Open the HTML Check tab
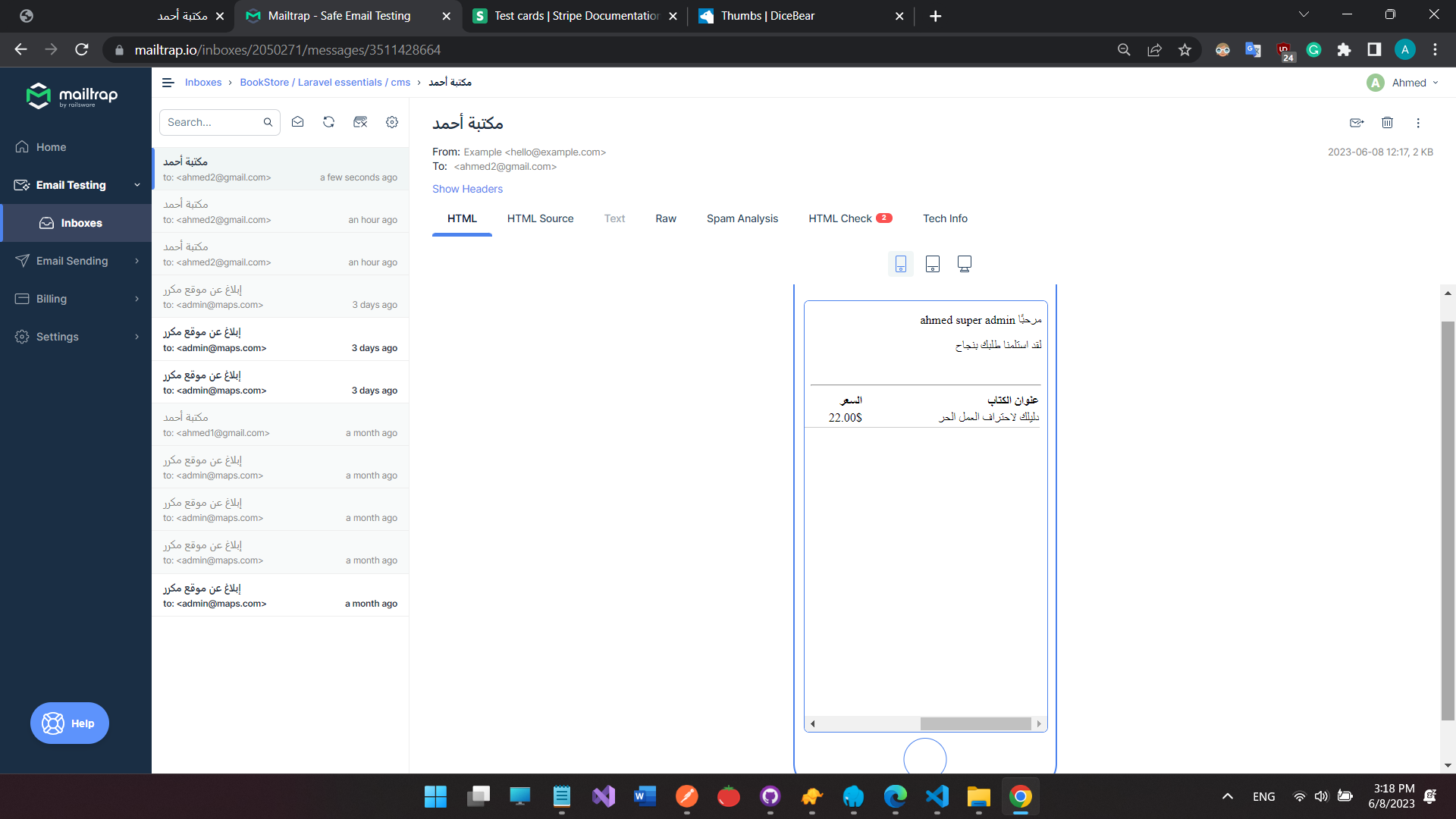This screenshot has width=1456, height=819. pyautogui.click(x=840, y=218)
